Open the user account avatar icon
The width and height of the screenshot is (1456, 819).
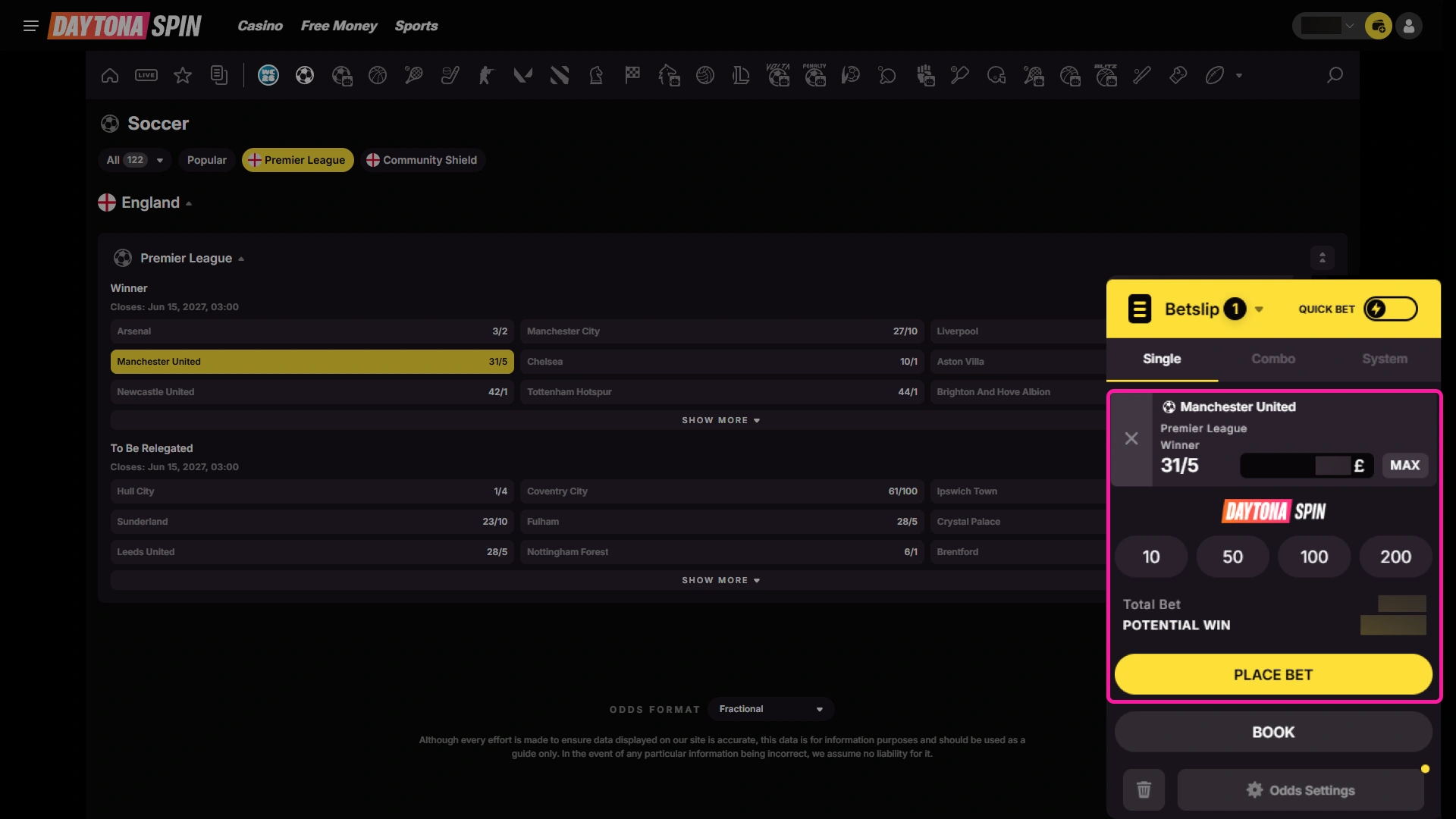[x=1409, y=26]
